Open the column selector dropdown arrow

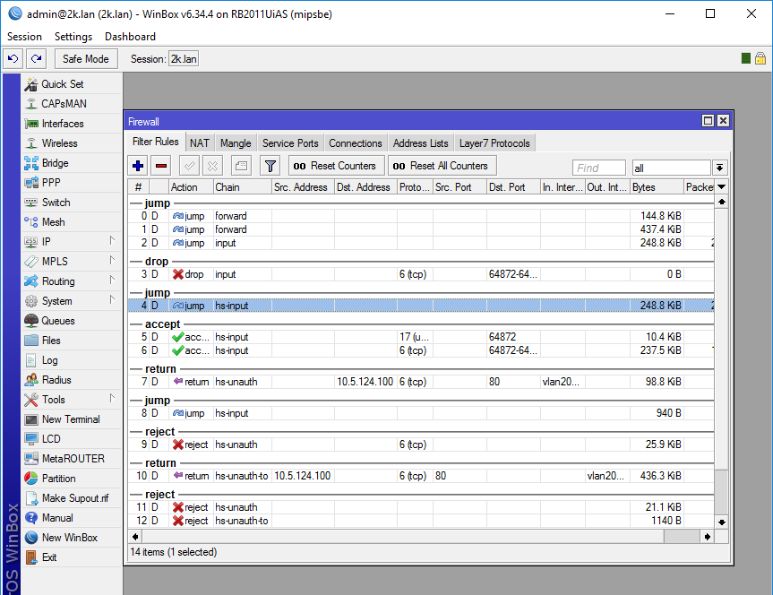(x=721, y=187)
